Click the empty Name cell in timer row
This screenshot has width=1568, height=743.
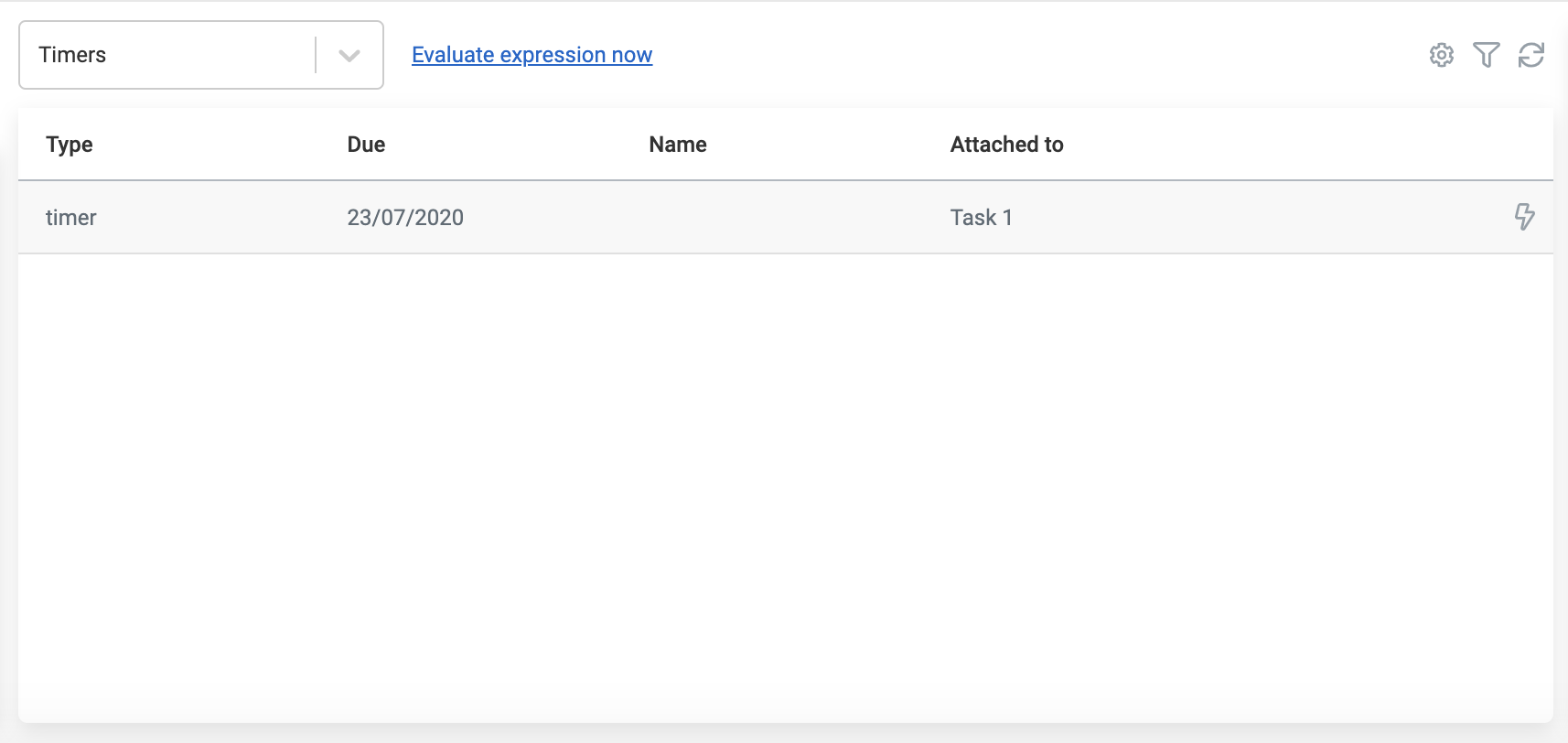tap(732, 218)
